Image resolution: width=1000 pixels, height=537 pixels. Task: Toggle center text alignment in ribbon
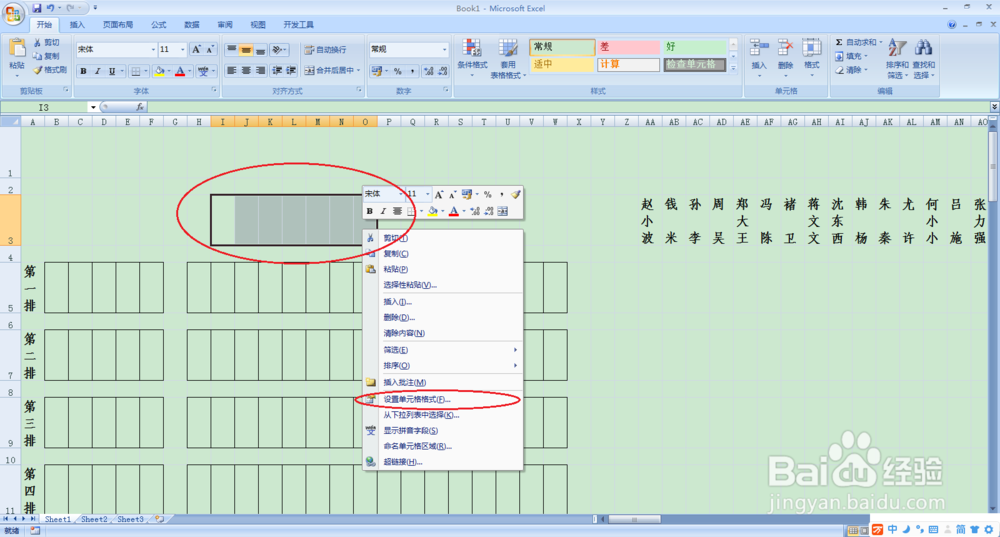tap(246, 70)
